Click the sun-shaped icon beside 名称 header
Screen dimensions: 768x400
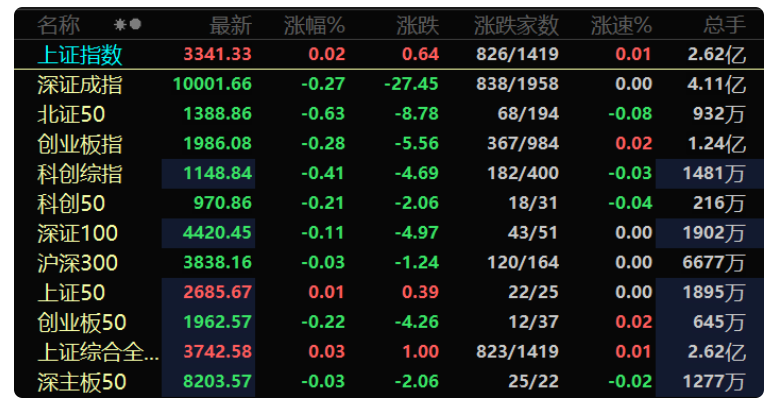click(x=120, y=24)
